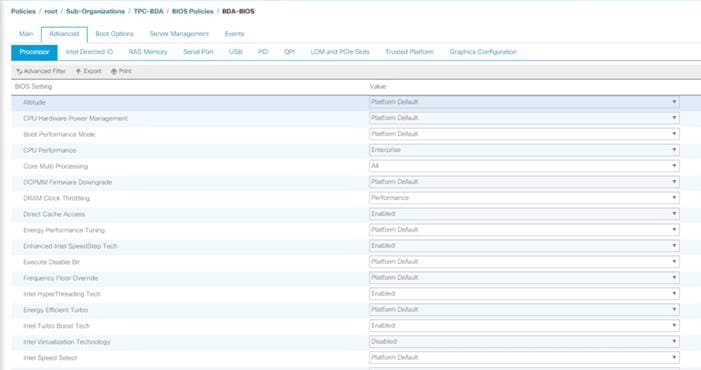Open Intel Speed Select dropdown
The height and width of the screenshot is (370, 701).
[x=524, y=357]
